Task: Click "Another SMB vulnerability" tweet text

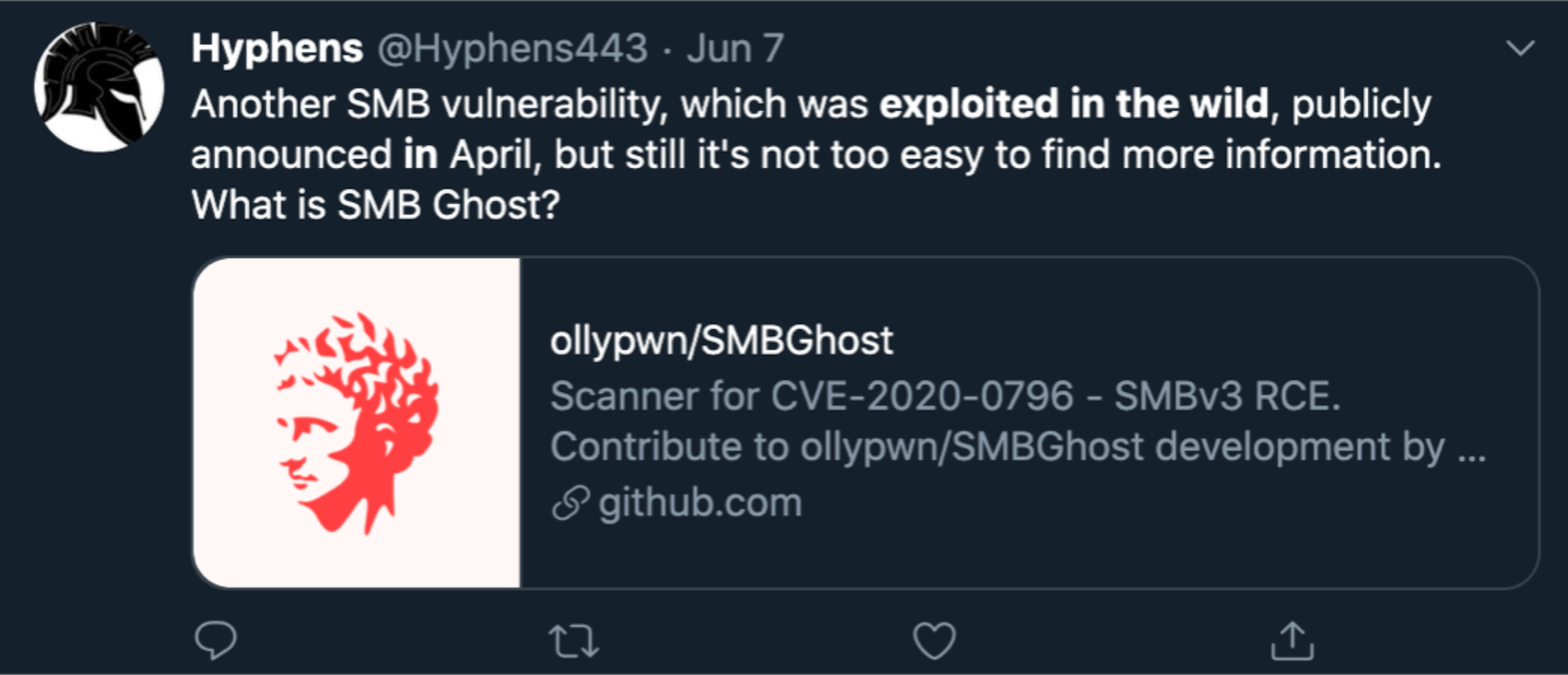Action: tap(429, 104)
